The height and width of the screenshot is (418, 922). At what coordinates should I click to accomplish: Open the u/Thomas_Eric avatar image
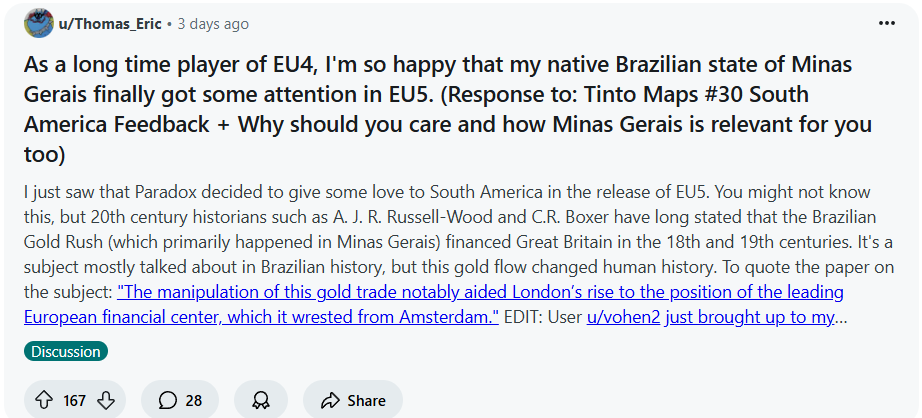tap(39, 23)
